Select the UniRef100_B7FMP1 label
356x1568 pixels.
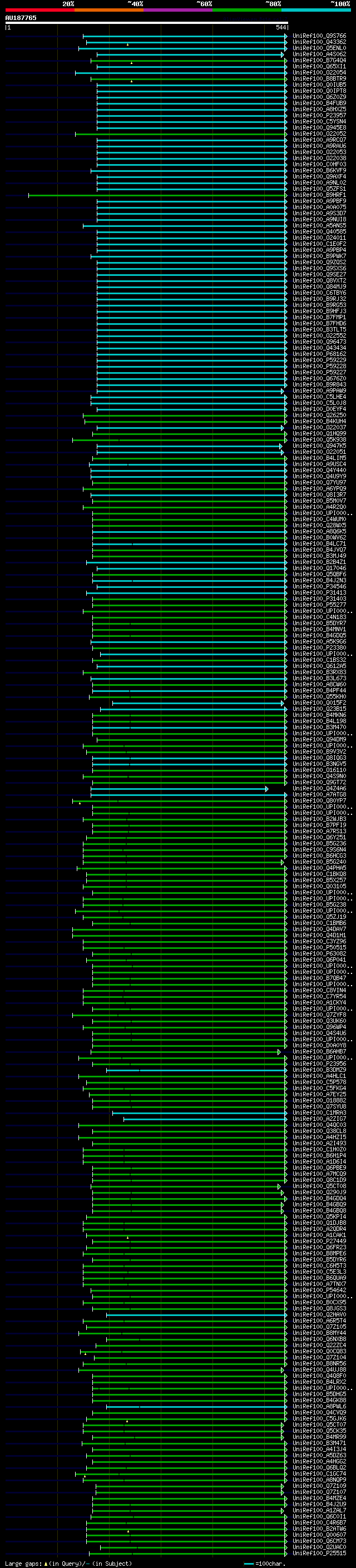tap(319, 318)
